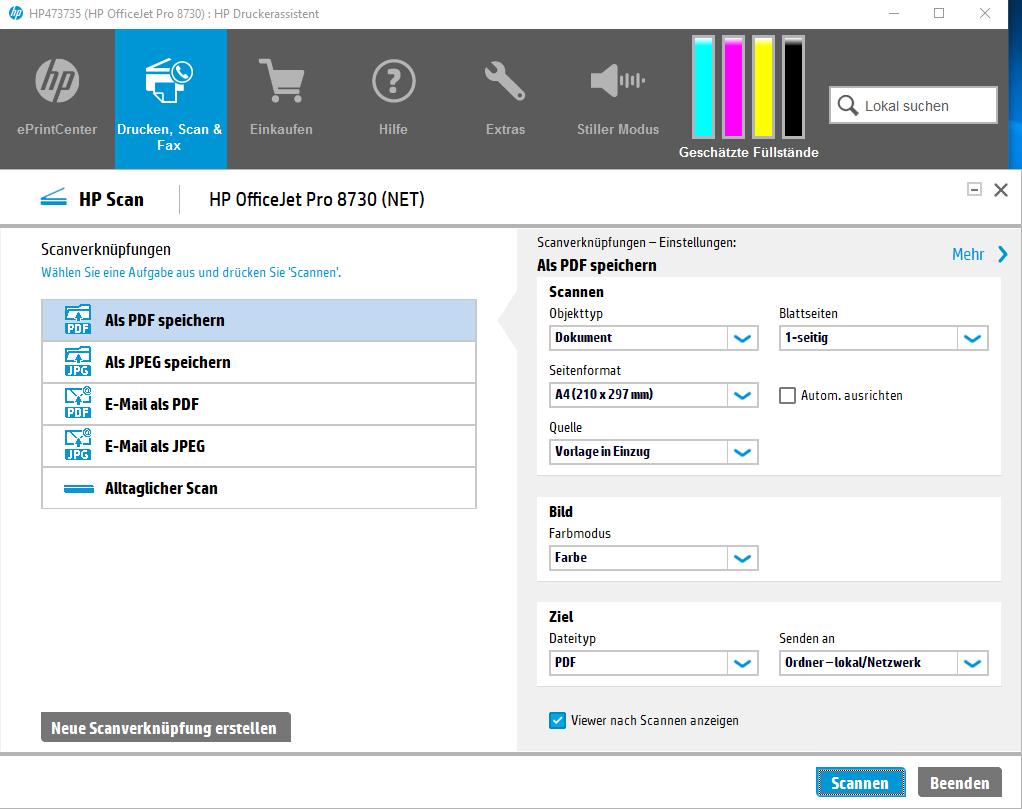Toggle the Stiller Modus speaker icon

point(617,81)
